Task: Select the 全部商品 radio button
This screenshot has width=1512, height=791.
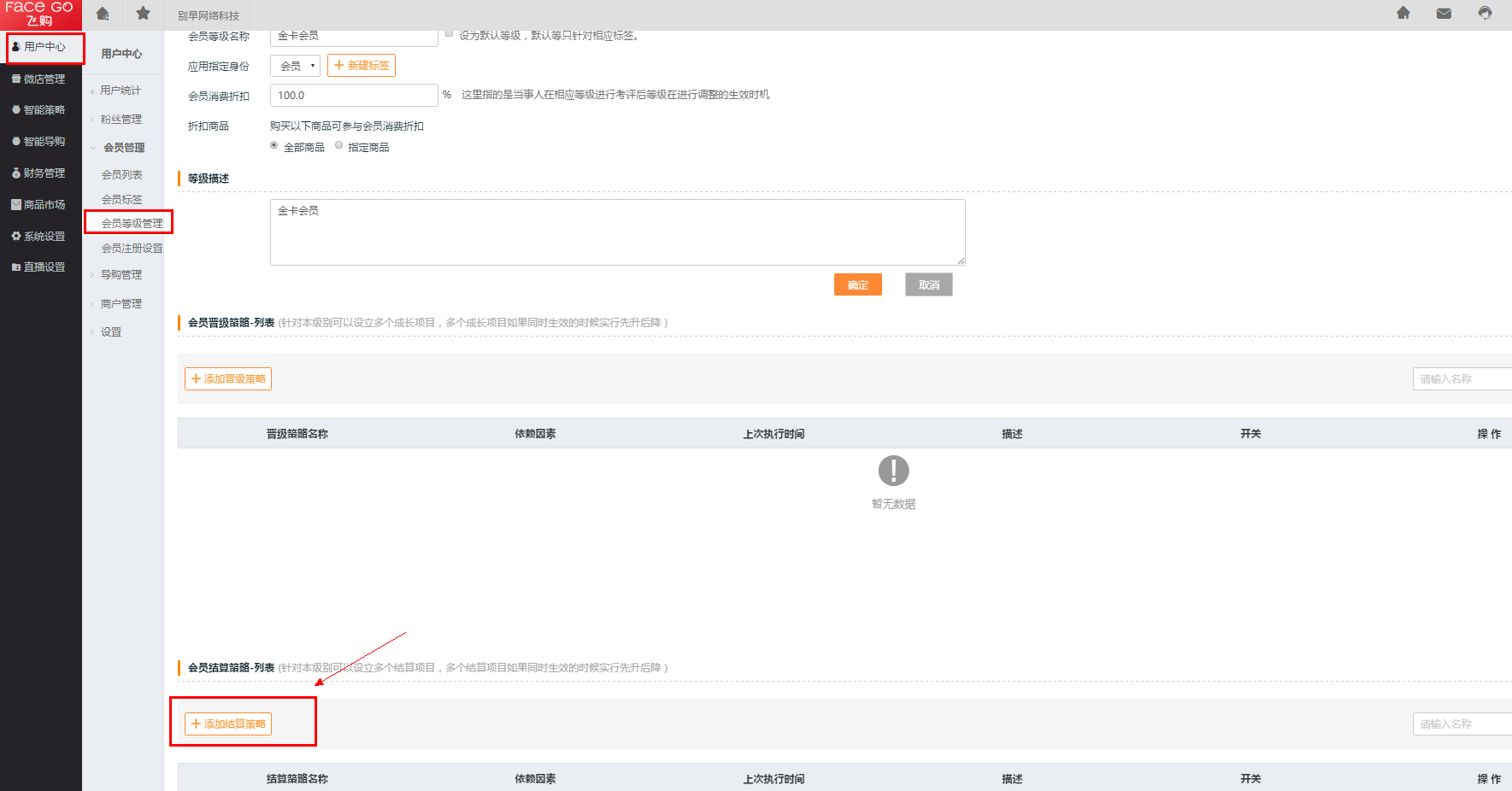Action: tap(274, 145)
